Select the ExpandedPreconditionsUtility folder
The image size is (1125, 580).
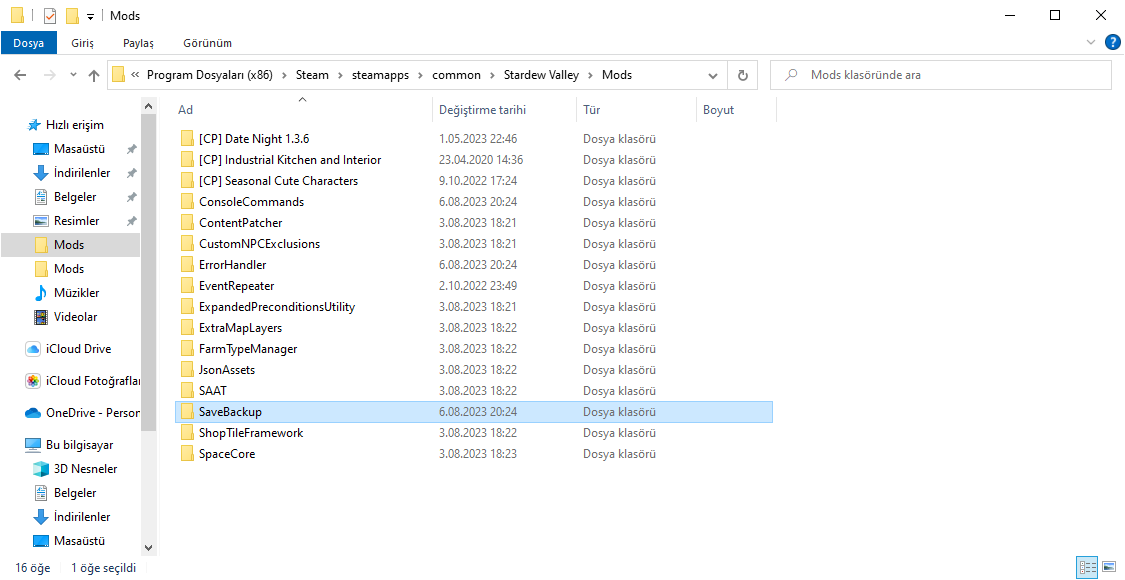pyautogui.click(x=277, y=307)
